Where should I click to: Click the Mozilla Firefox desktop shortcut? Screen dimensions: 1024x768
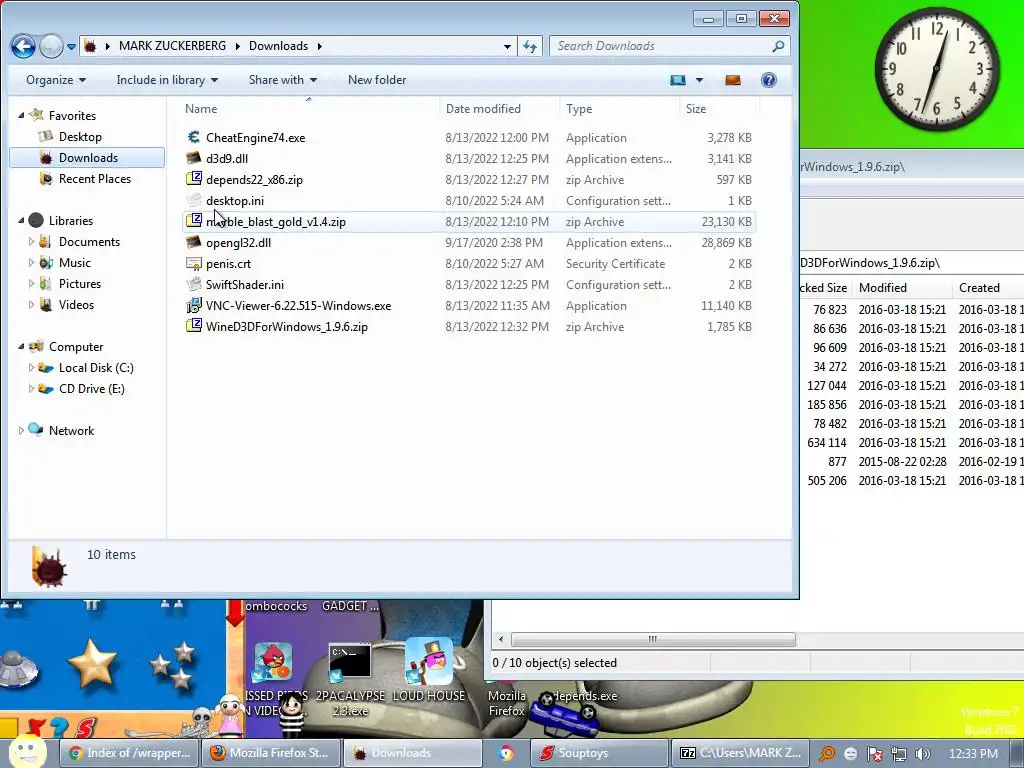[506, 703]
